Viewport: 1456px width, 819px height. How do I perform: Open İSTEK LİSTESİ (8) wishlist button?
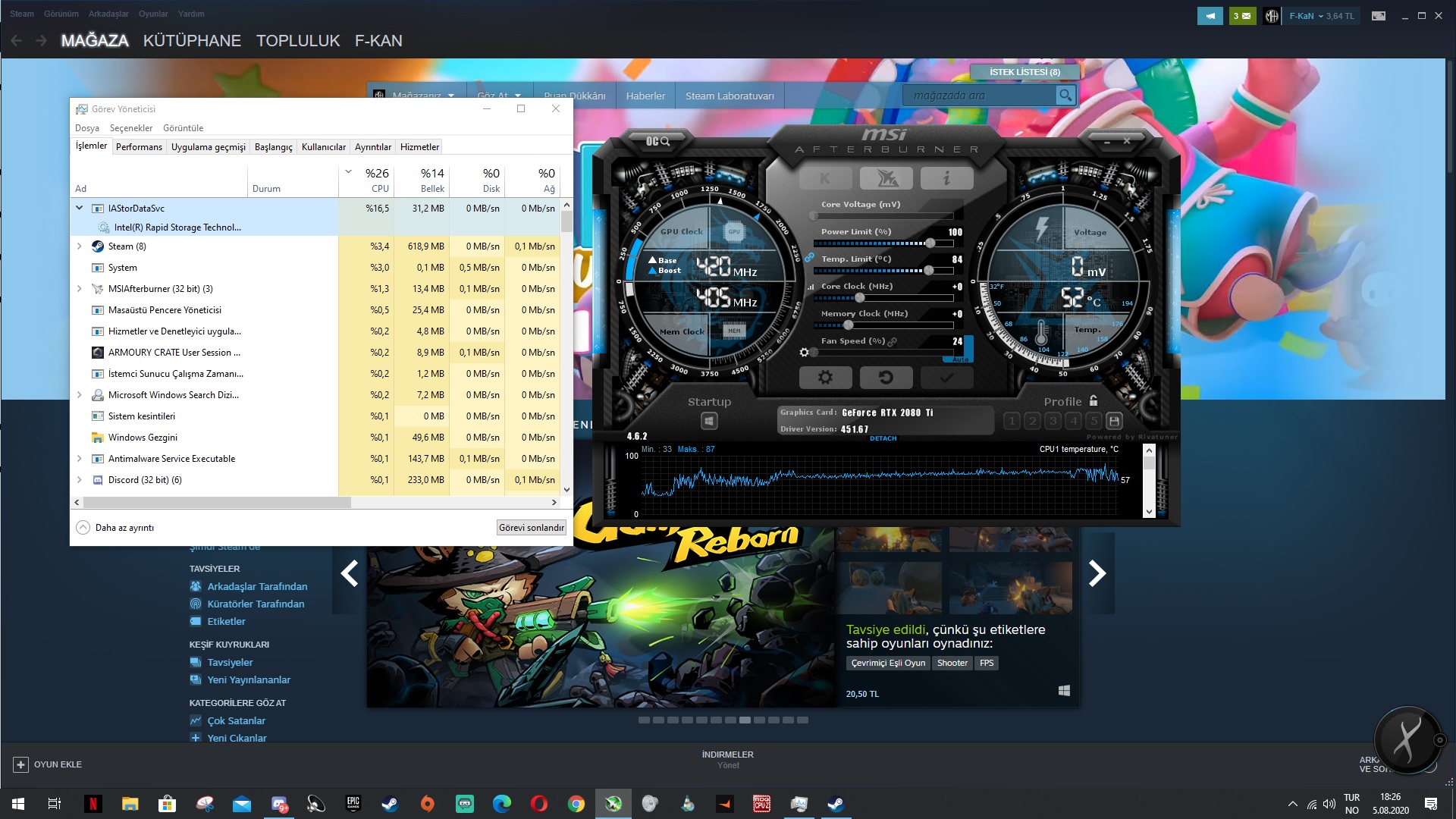pyautogui.click(x=1025, y=72)
